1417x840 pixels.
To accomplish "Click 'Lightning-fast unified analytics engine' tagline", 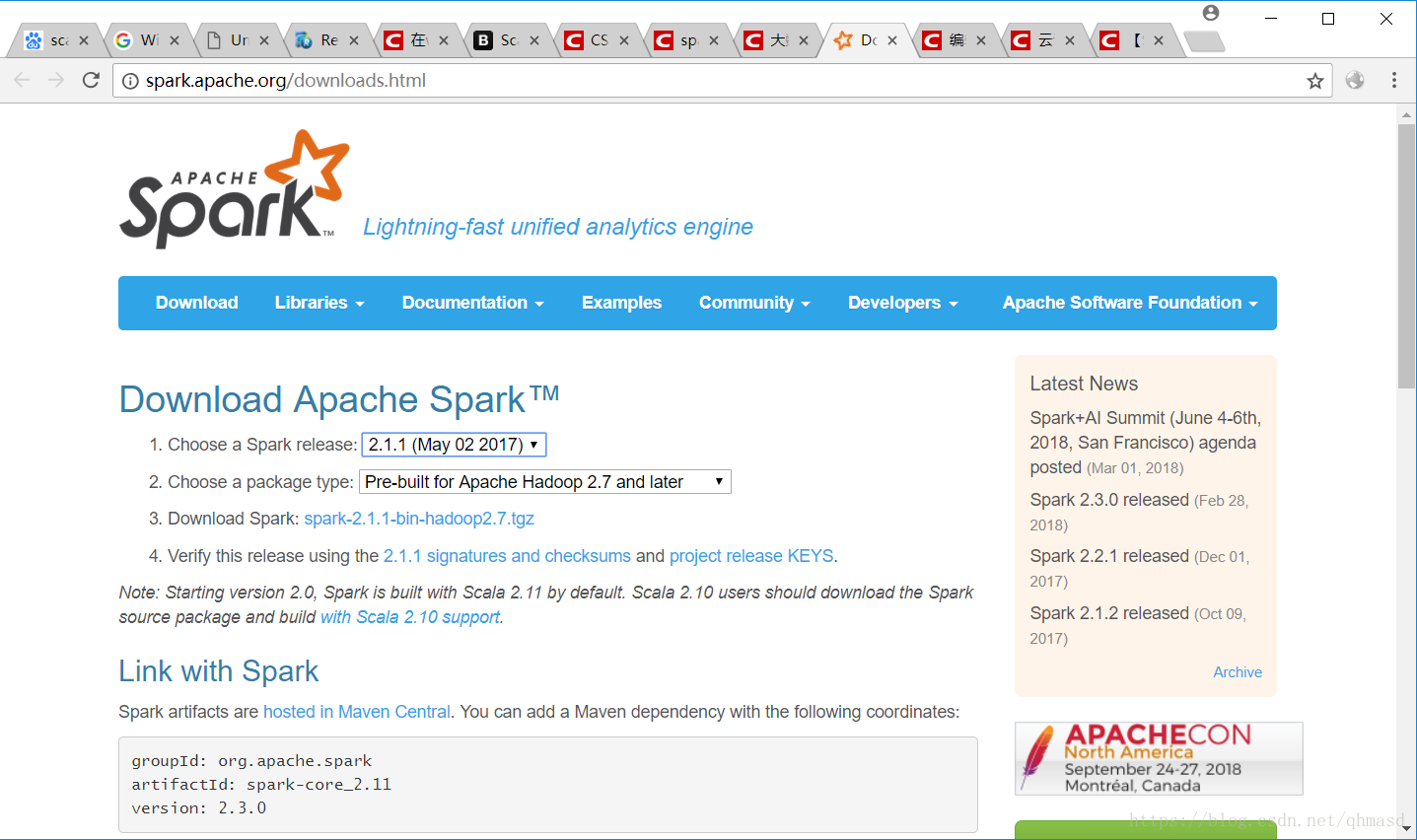I will point(558,227).
